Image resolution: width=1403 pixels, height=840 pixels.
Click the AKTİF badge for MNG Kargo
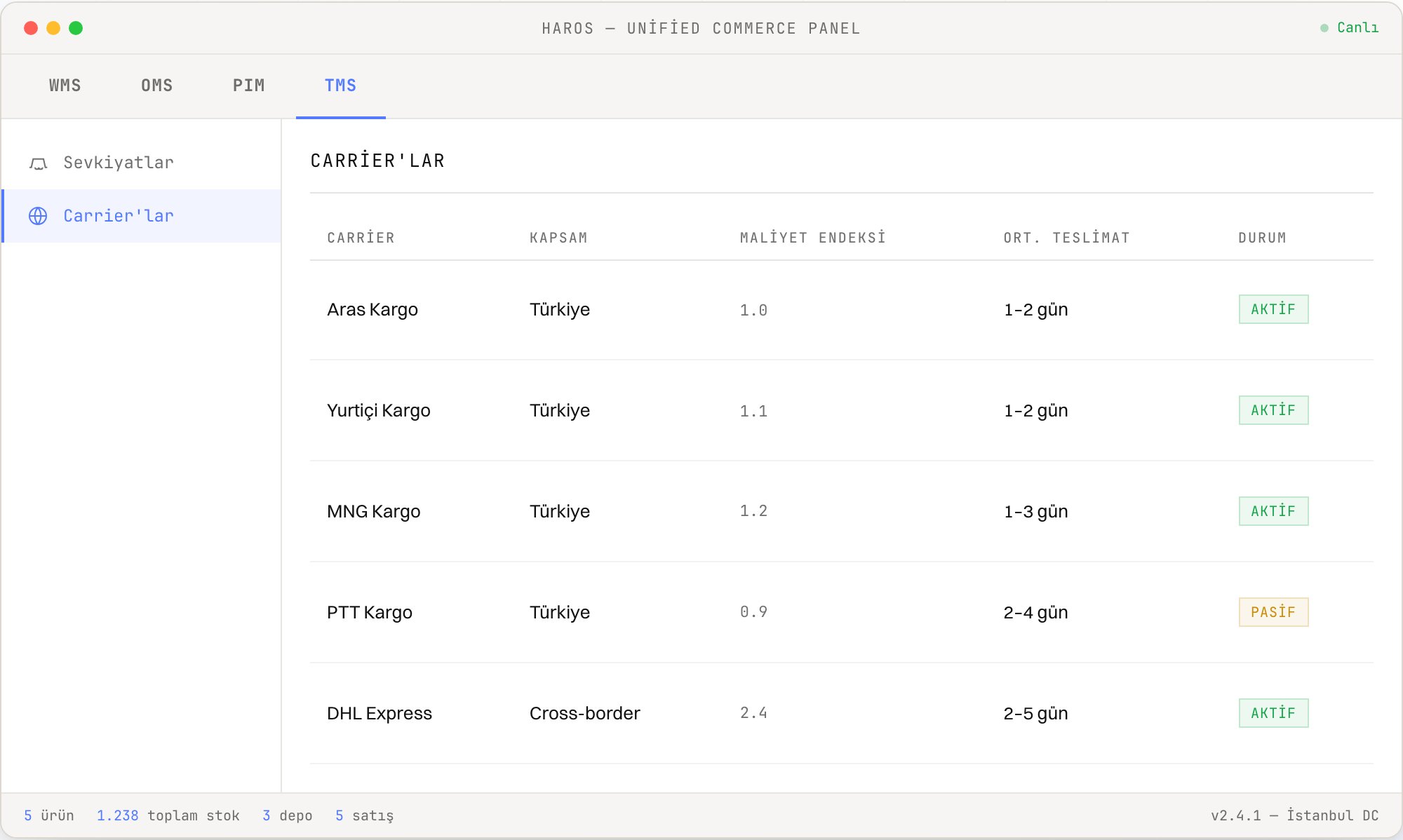point(1273,511)
